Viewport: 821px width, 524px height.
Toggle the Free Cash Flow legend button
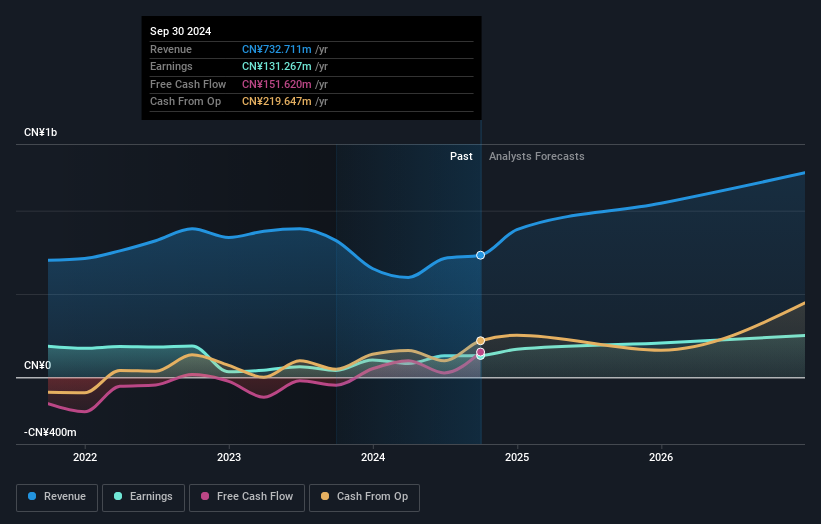pos(247,497)
